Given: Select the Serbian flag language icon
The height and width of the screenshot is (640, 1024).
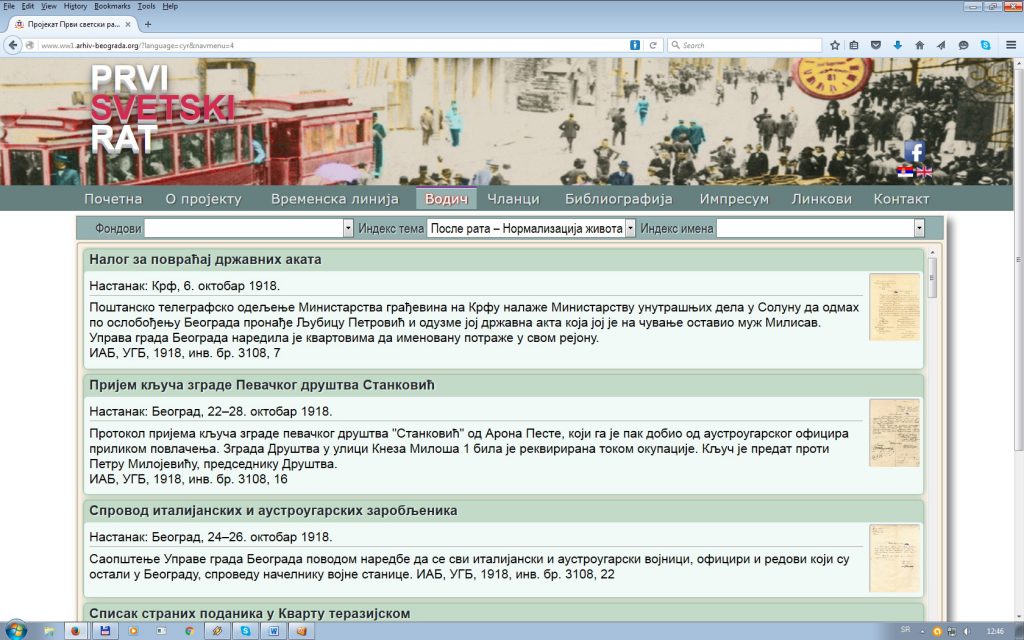Looking at the screenshot, I should coord(905,172).
